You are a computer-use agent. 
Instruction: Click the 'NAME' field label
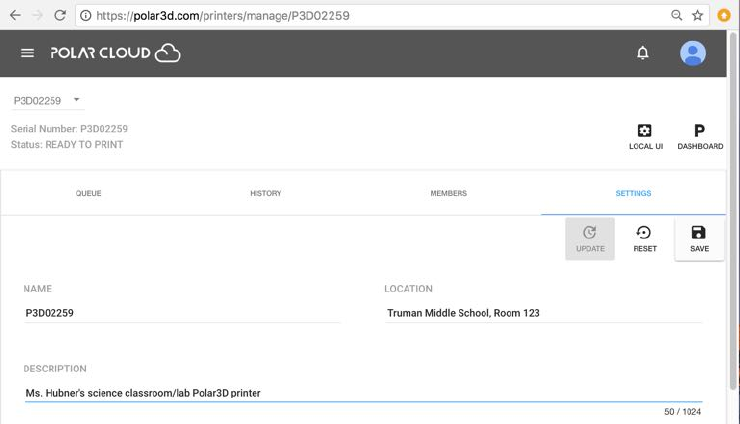click(38, 288)
